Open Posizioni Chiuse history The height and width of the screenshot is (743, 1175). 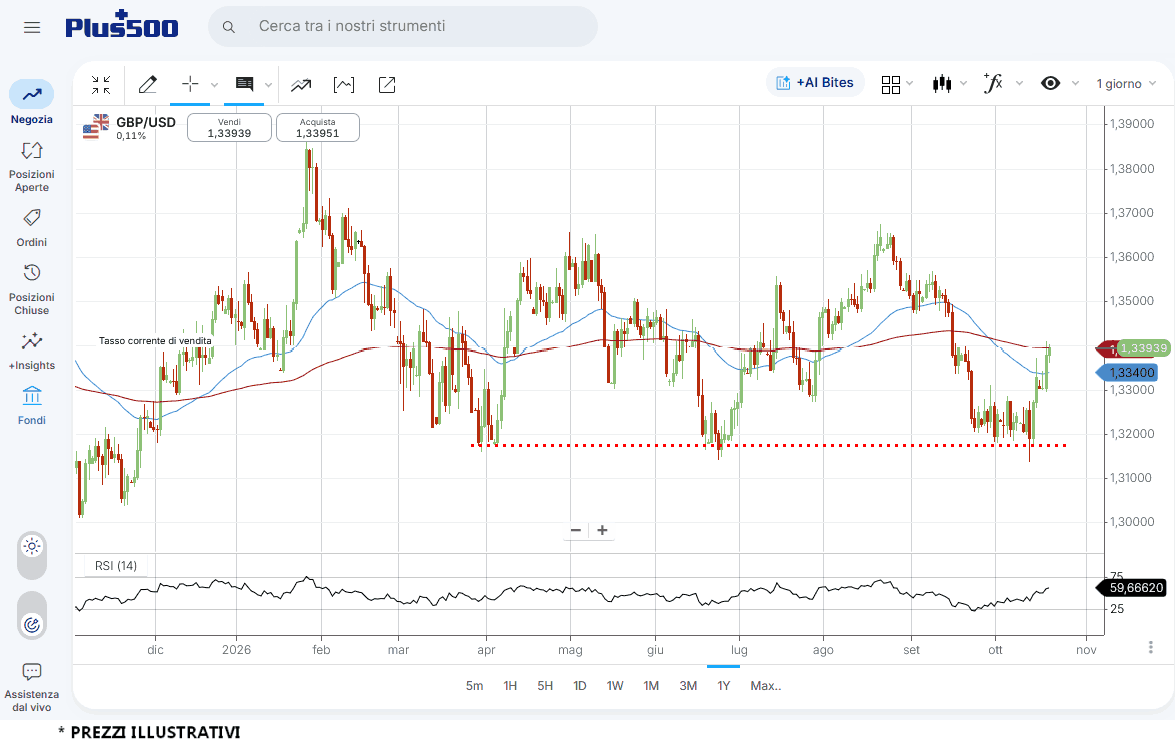click(x=31, y=289)
